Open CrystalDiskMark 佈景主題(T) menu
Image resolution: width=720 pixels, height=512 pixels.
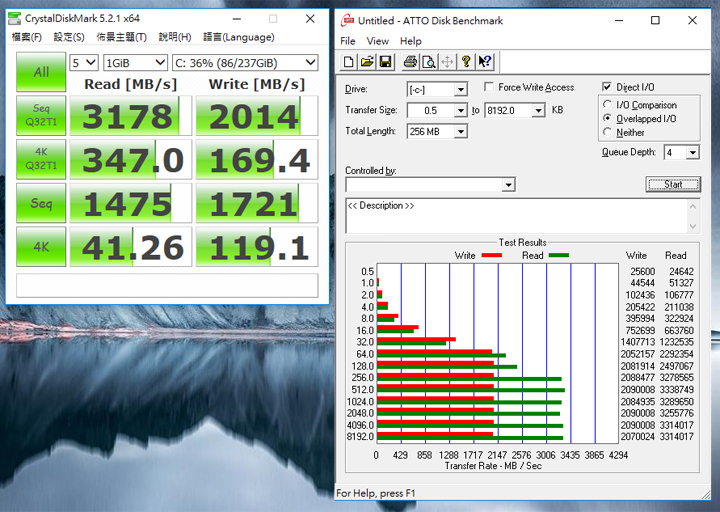pyautogui.click(x=122, y=37)
